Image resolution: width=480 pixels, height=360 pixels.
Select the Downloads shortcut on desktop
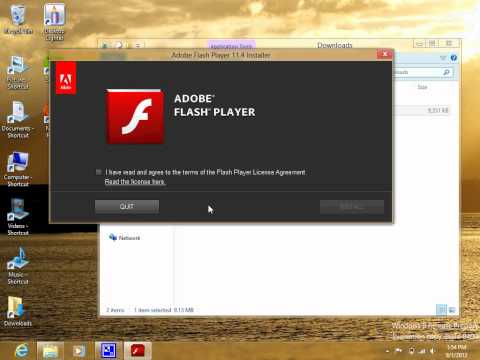tap(18, 311)
